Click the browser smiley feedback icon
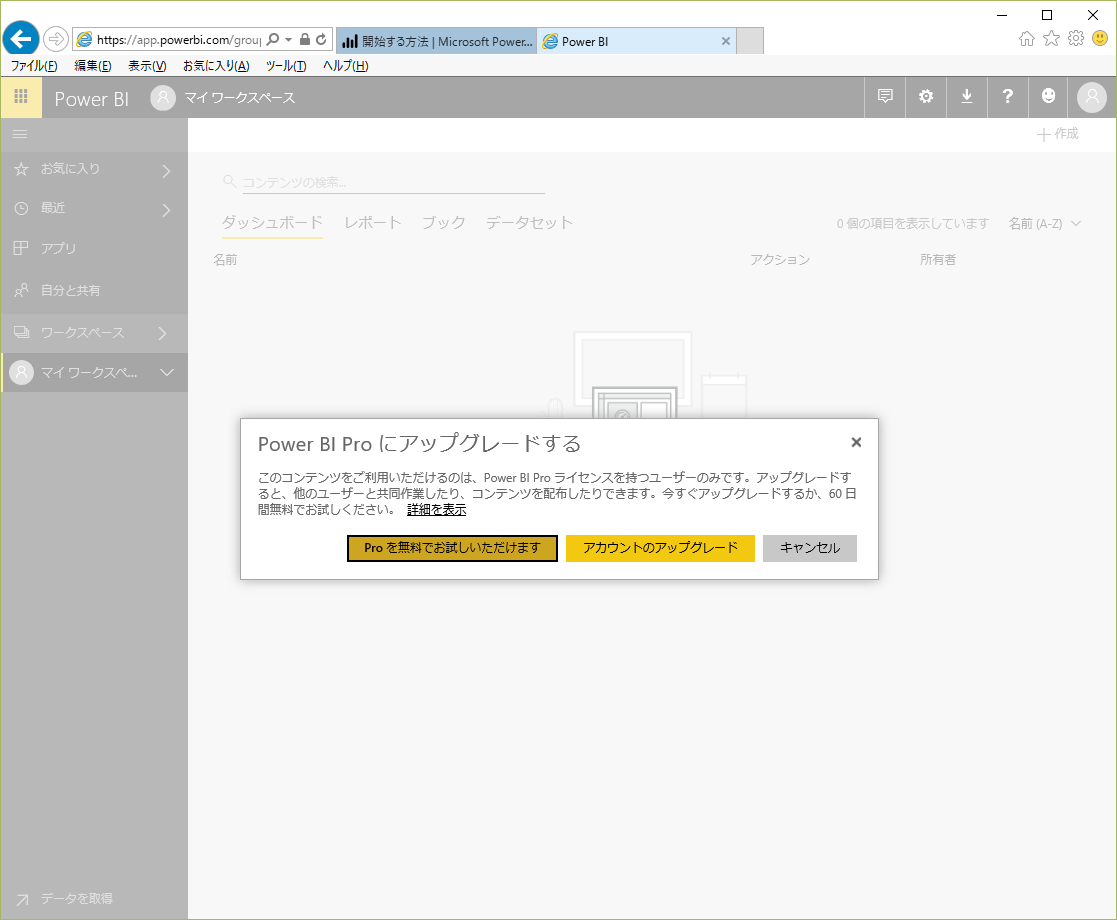Image resolution: width=1117 pixels, height=920 pixels. (1100, 38)
